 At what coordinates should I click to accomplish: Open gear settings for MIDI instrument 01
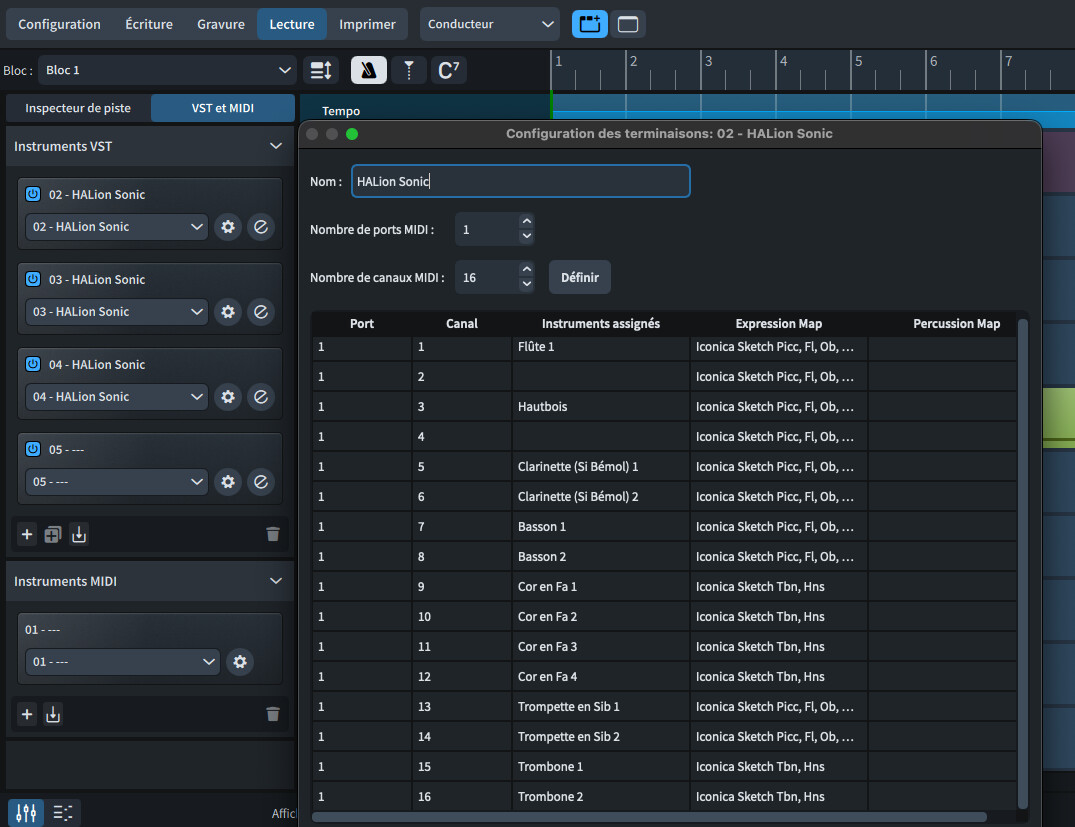click(239, 662)
